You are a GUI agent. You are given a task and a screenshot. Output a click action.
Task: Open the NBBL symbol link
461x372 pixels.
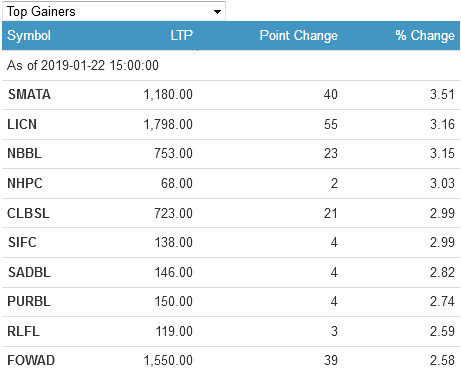pos(25,154)
